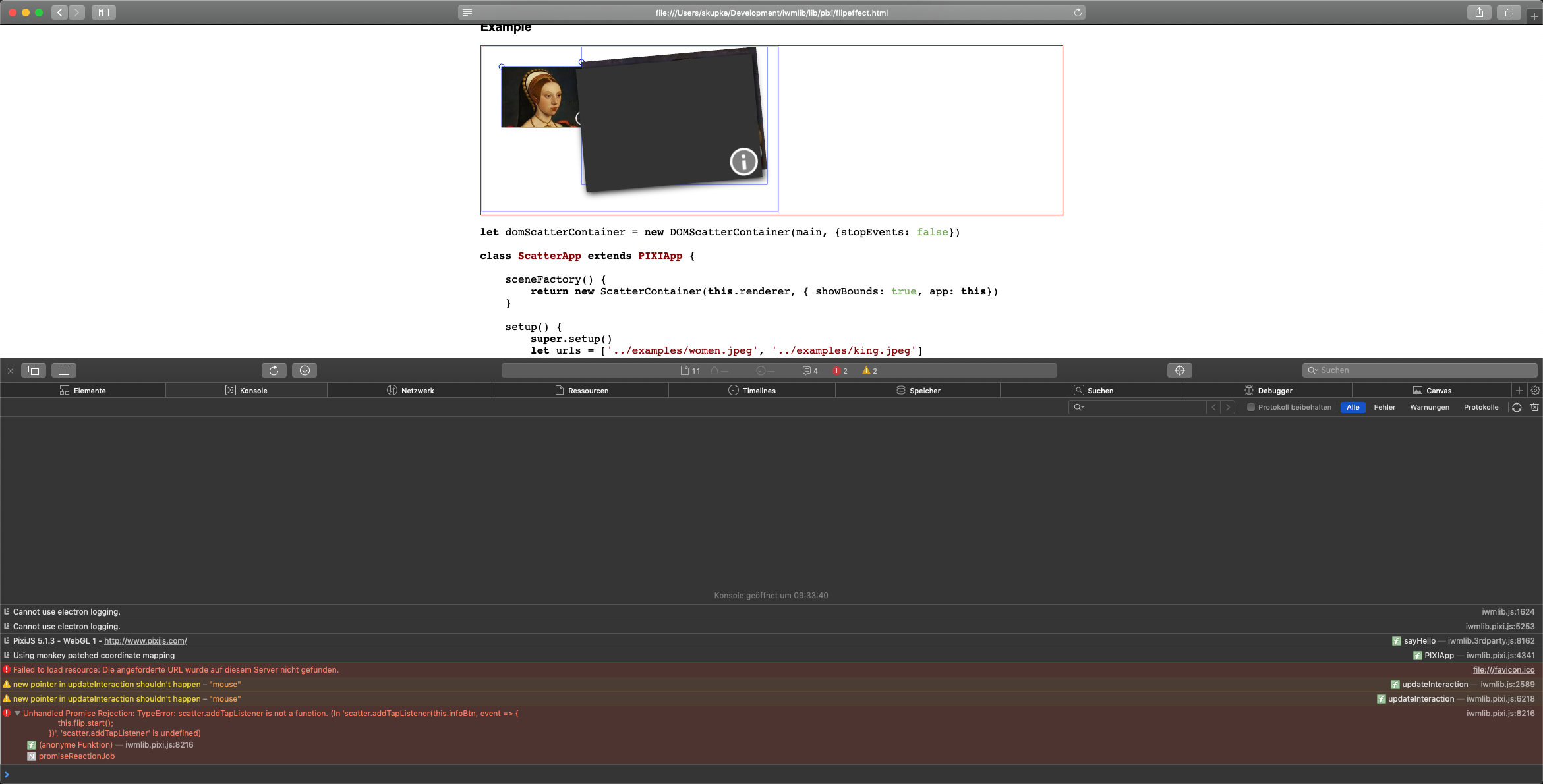This screenshot has width=1543, height=784.
Task: Click the info button on the dark card
Action: [743, 161]
